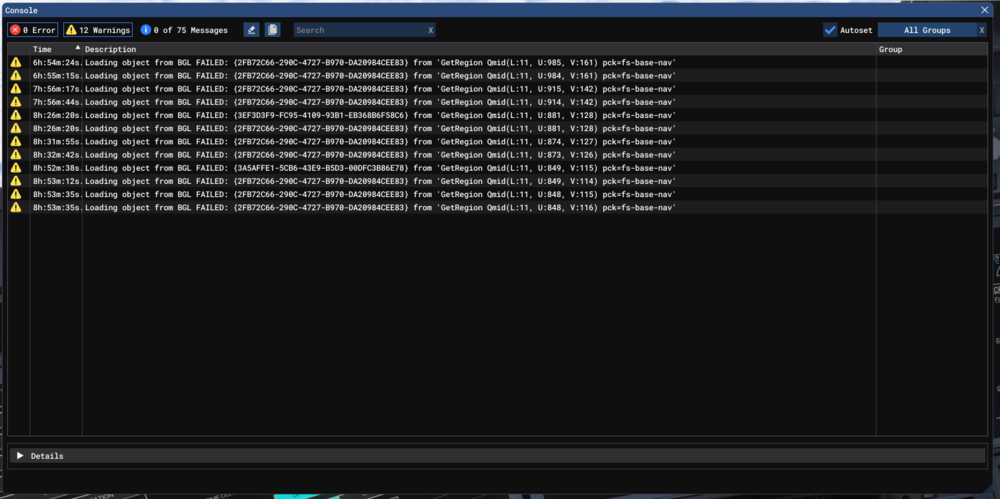
Task: Click warning icon of the 8h:52m:38s entry
Action: pyautogui.click(x=16, y=168)
